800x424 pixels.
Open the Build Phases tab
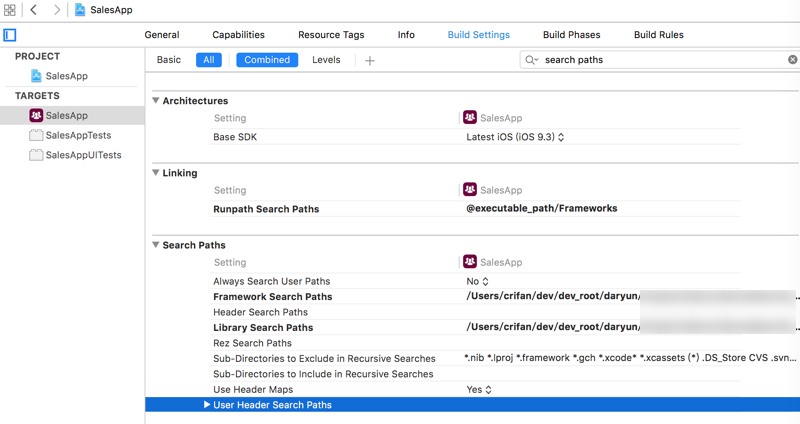572,35
